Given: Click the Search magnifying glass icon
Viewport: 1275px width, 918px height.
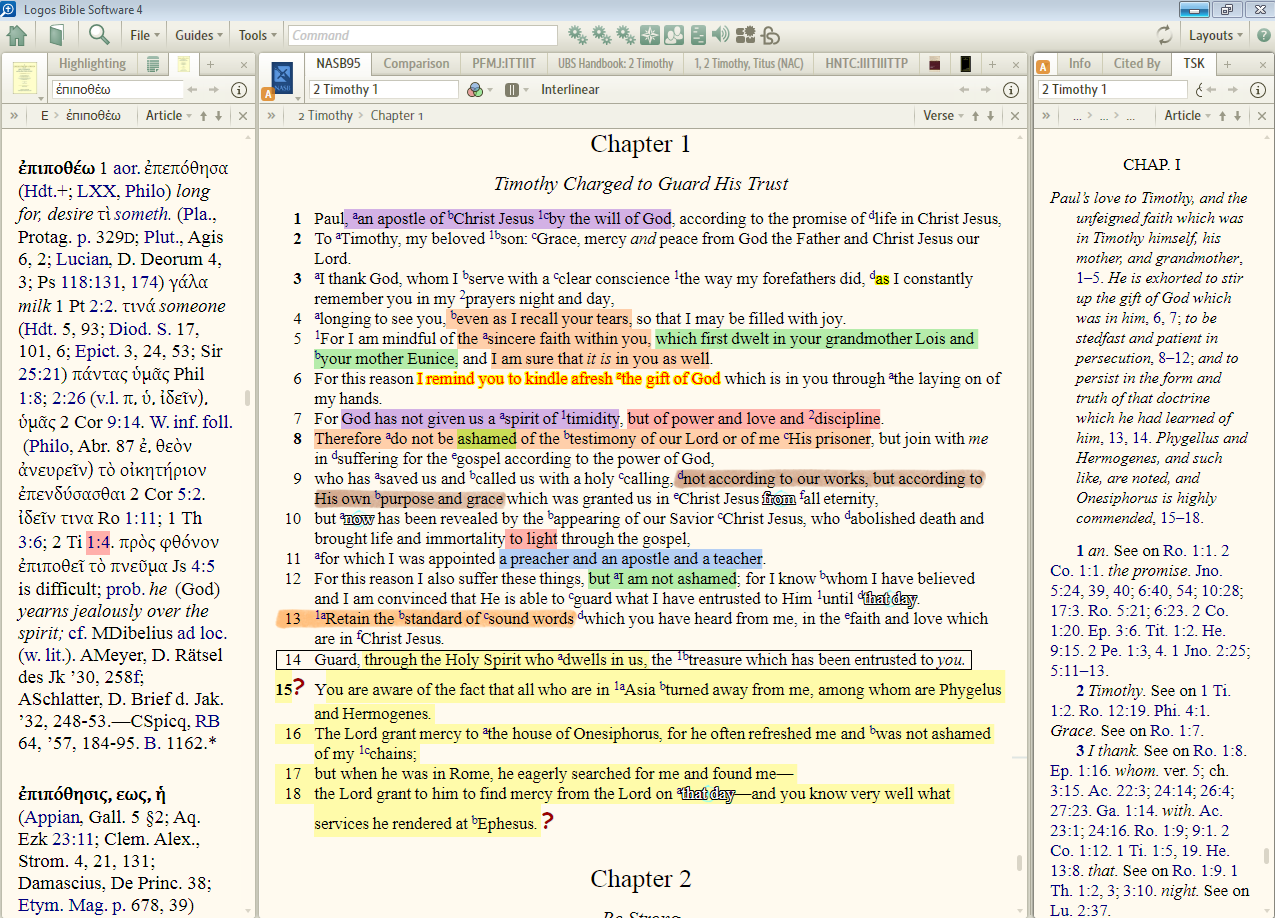Looking at the screenshot, I should [x=99, y=35].
